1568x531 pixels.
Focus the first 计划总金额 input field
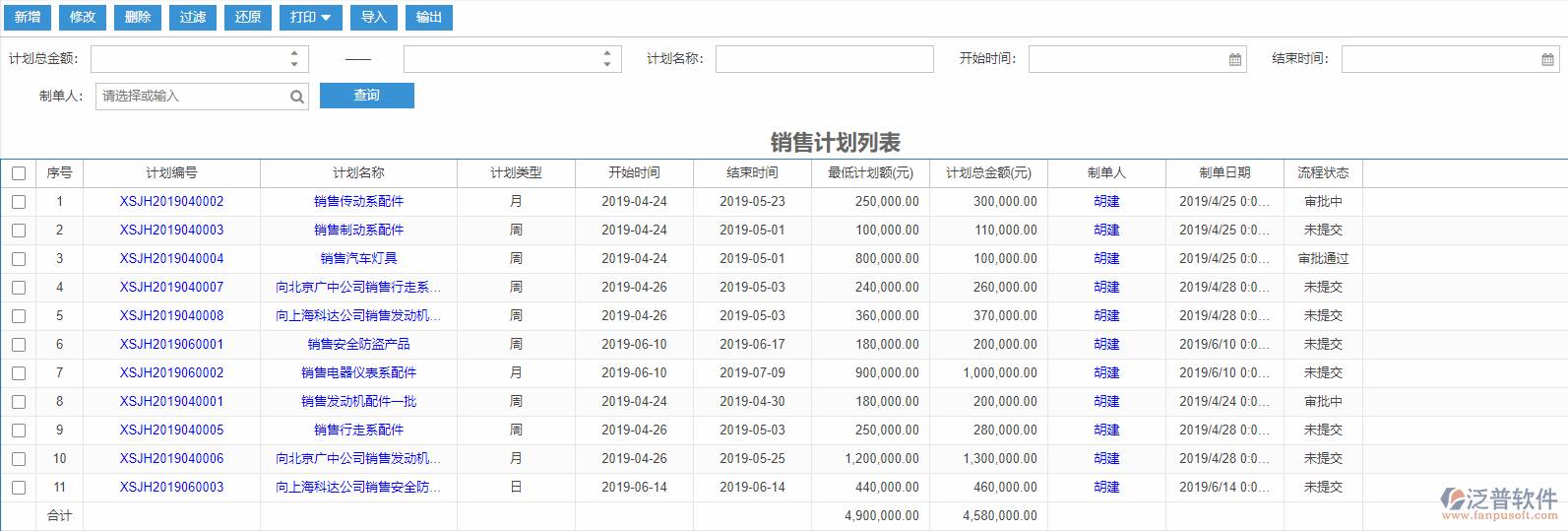pos(200,59)
